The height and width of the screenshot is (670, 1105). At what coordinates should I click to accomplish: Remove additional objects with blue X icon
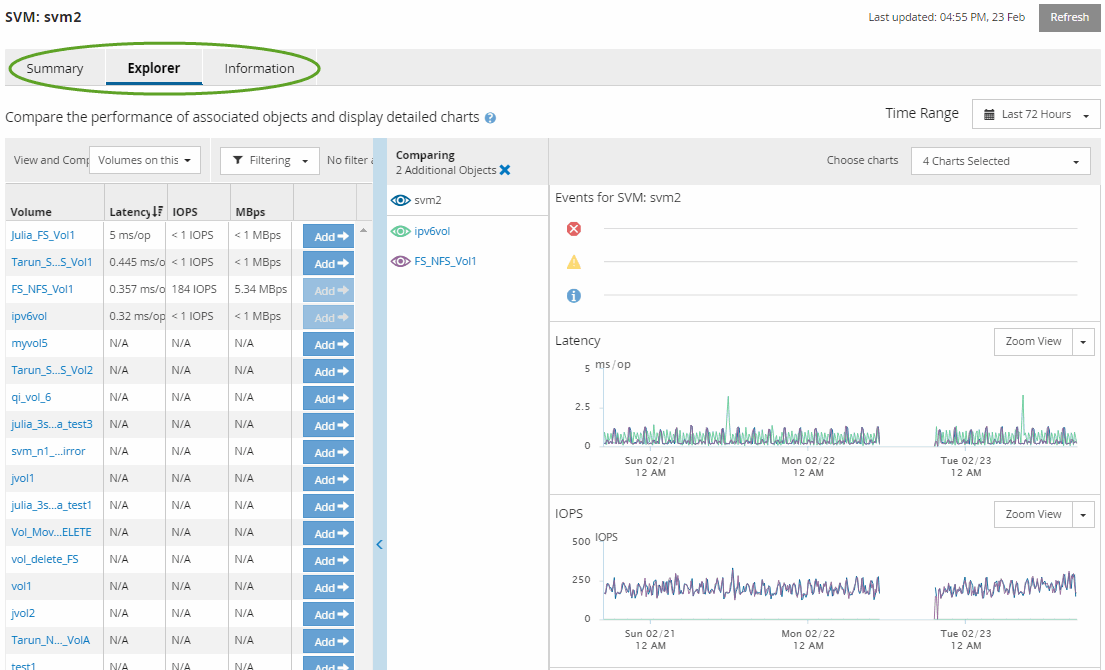[505, 170]
